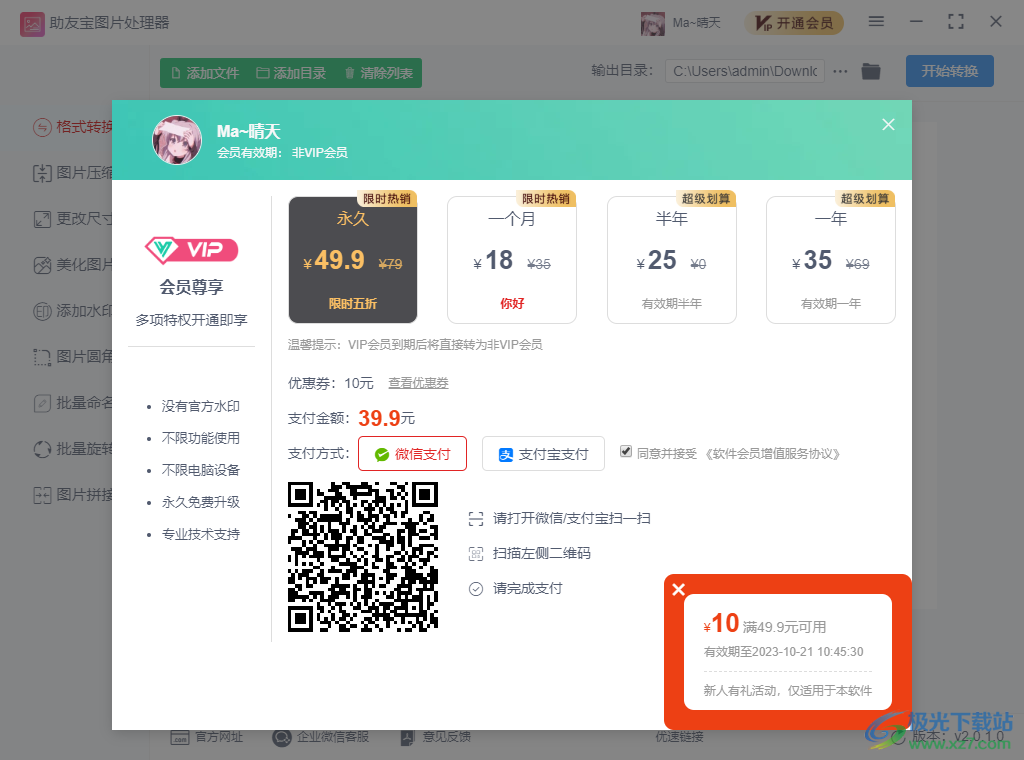Click the 温馨提示 VIP expiry notice text
This screenshot has width=1024, height=760.
tap(415, 345)
